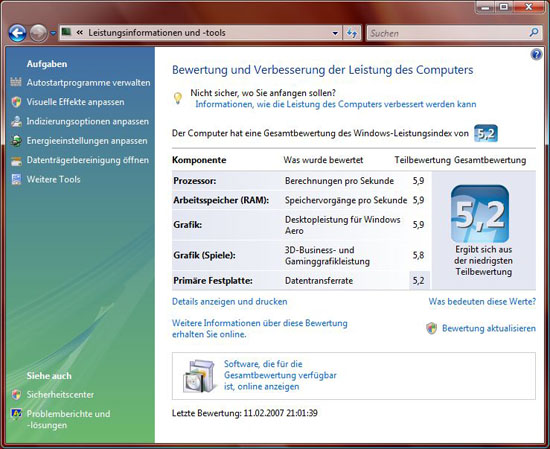Maximize the window
The height and width of the screenshot is (449, 550).
[504, 7]
